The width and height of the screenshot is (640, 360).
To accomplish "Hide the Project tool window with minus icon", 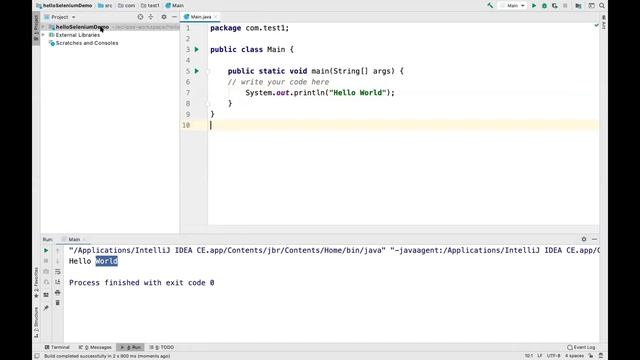I will (x=174, y=17).
